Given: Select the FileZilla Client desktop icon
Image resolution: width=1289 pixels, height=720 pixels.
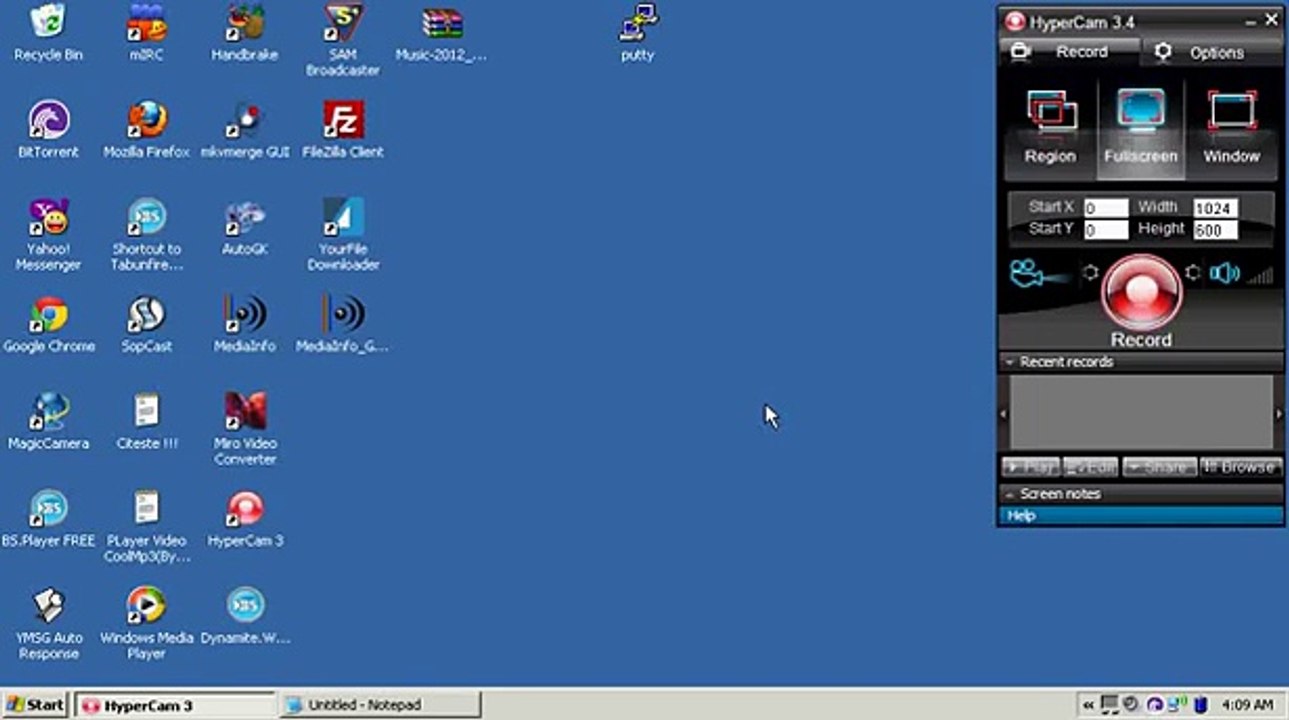Looking at the screenshot, I should [343, 129].
